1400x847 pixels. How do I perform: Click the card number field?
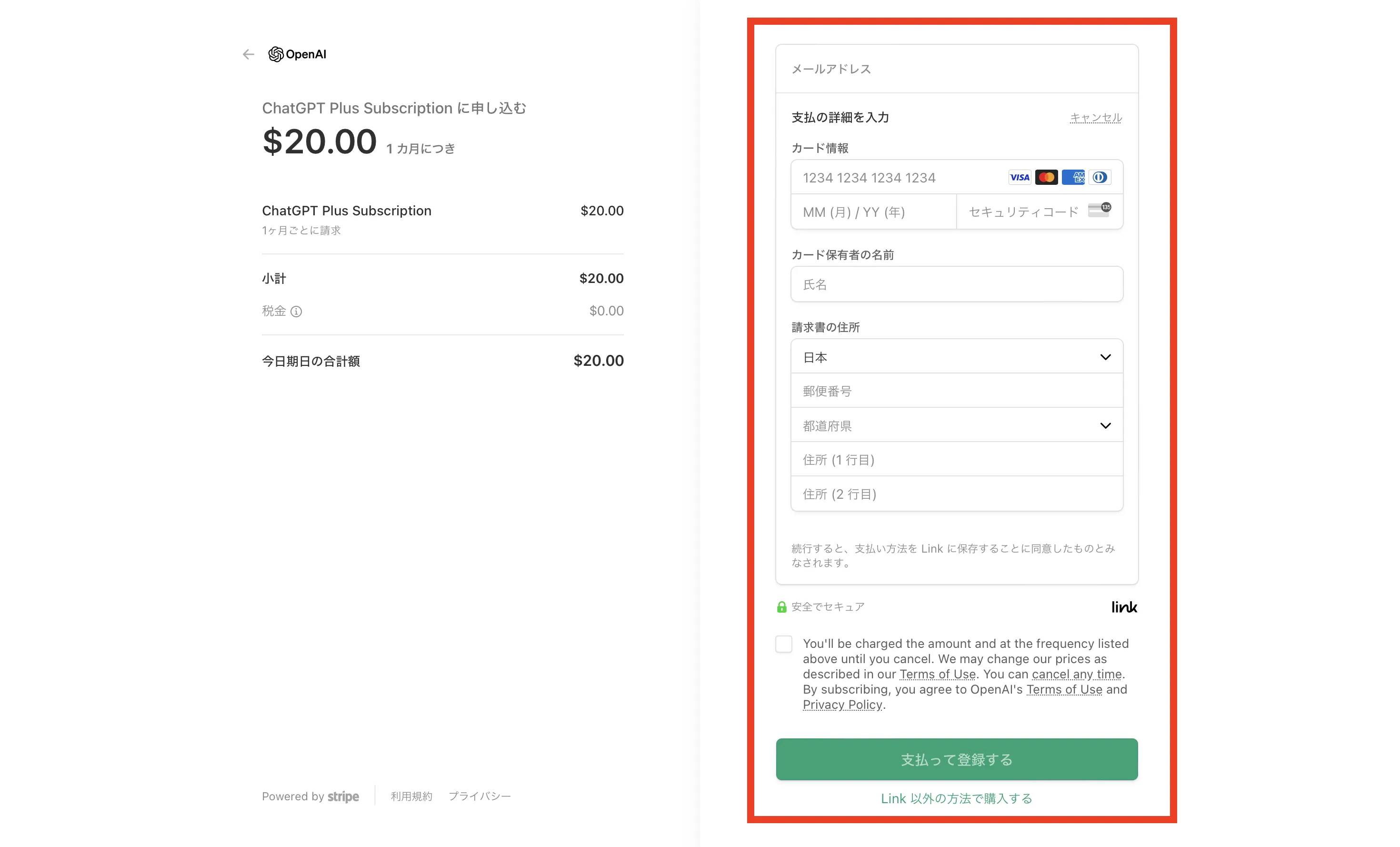(x=957, y=177)
